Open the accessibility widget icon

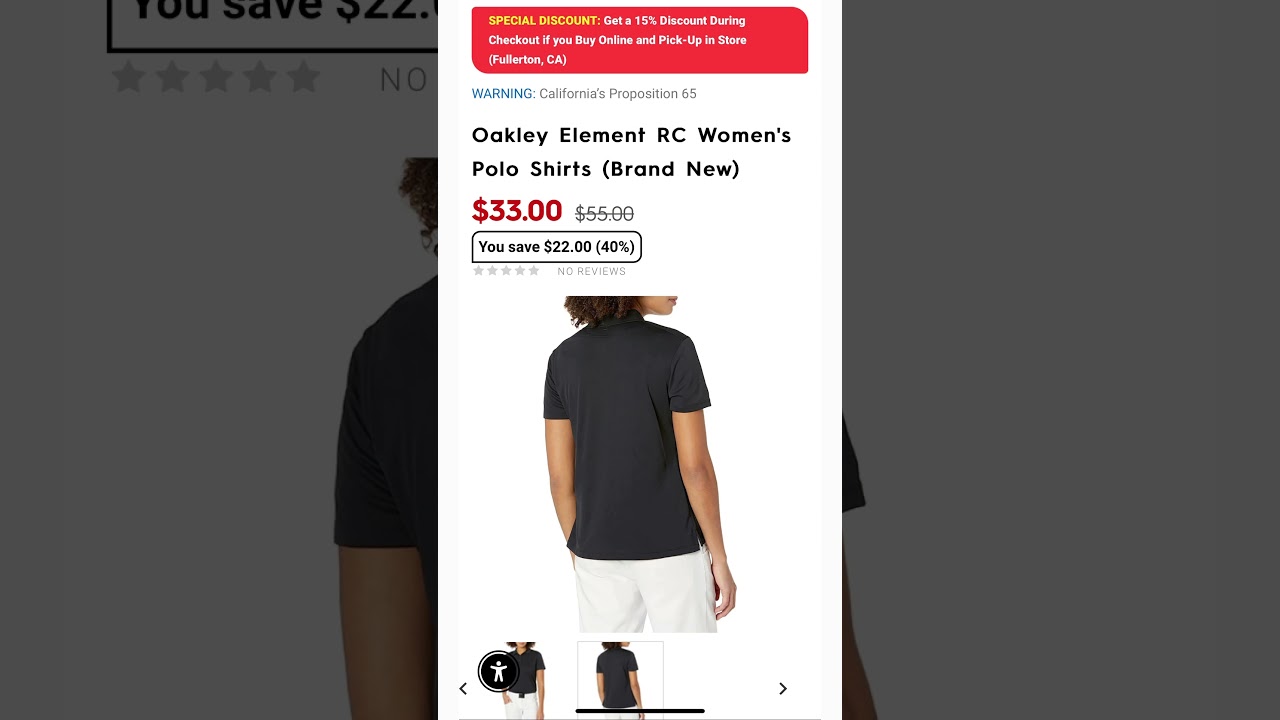498,672
